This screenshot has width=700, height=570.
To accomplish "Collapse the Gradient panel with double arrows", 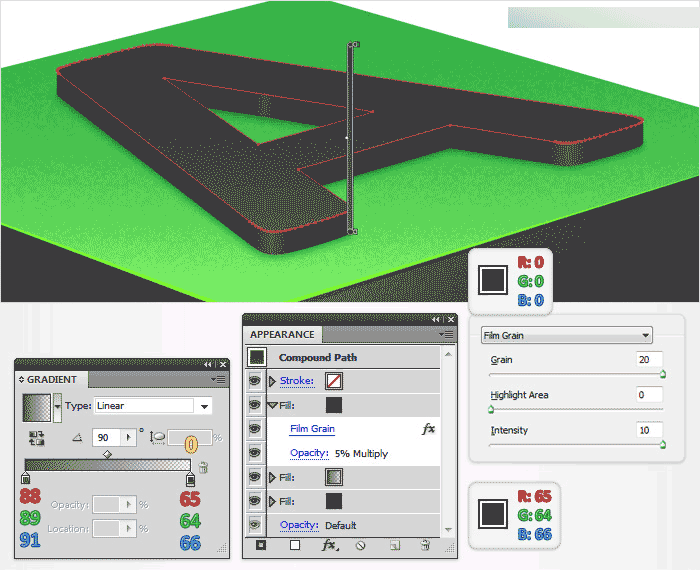I will click(x=208, y=364).
